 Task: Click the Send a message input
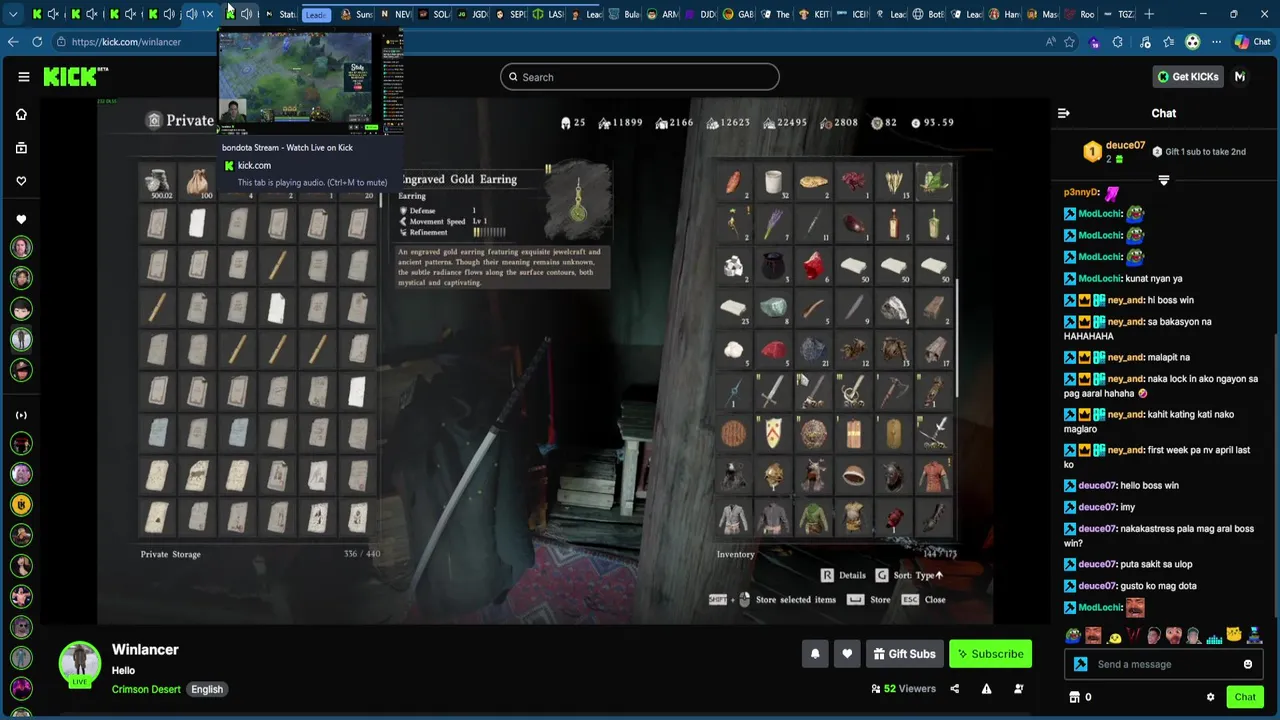(1164, 664)
